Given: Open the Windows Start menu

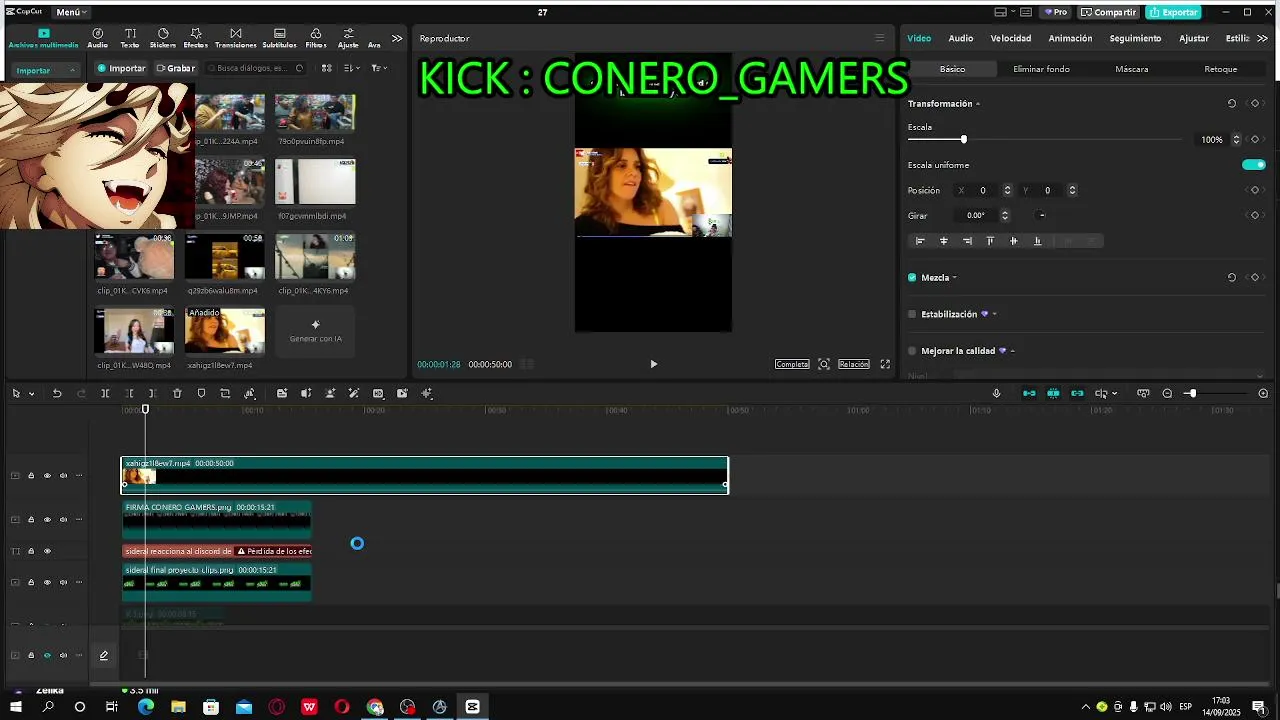Looking at the screenshot, I should point(15,707).
